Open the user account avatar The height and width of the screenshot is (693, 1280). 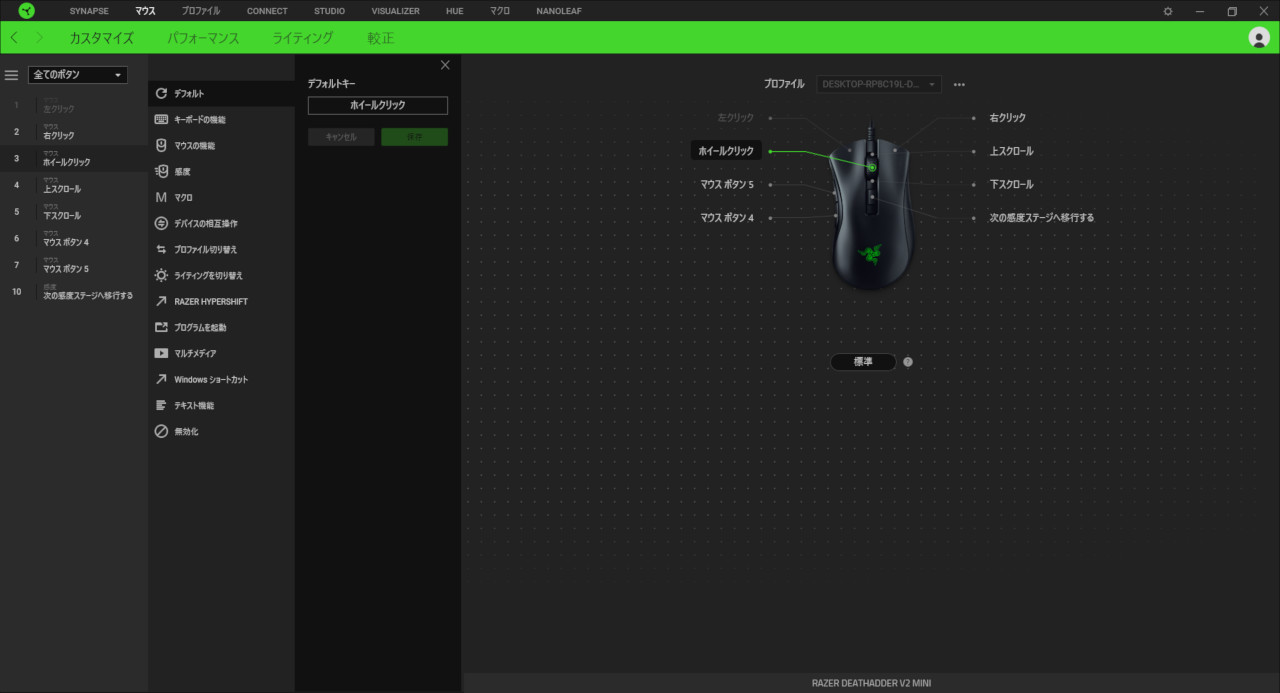pos(1259,38)
